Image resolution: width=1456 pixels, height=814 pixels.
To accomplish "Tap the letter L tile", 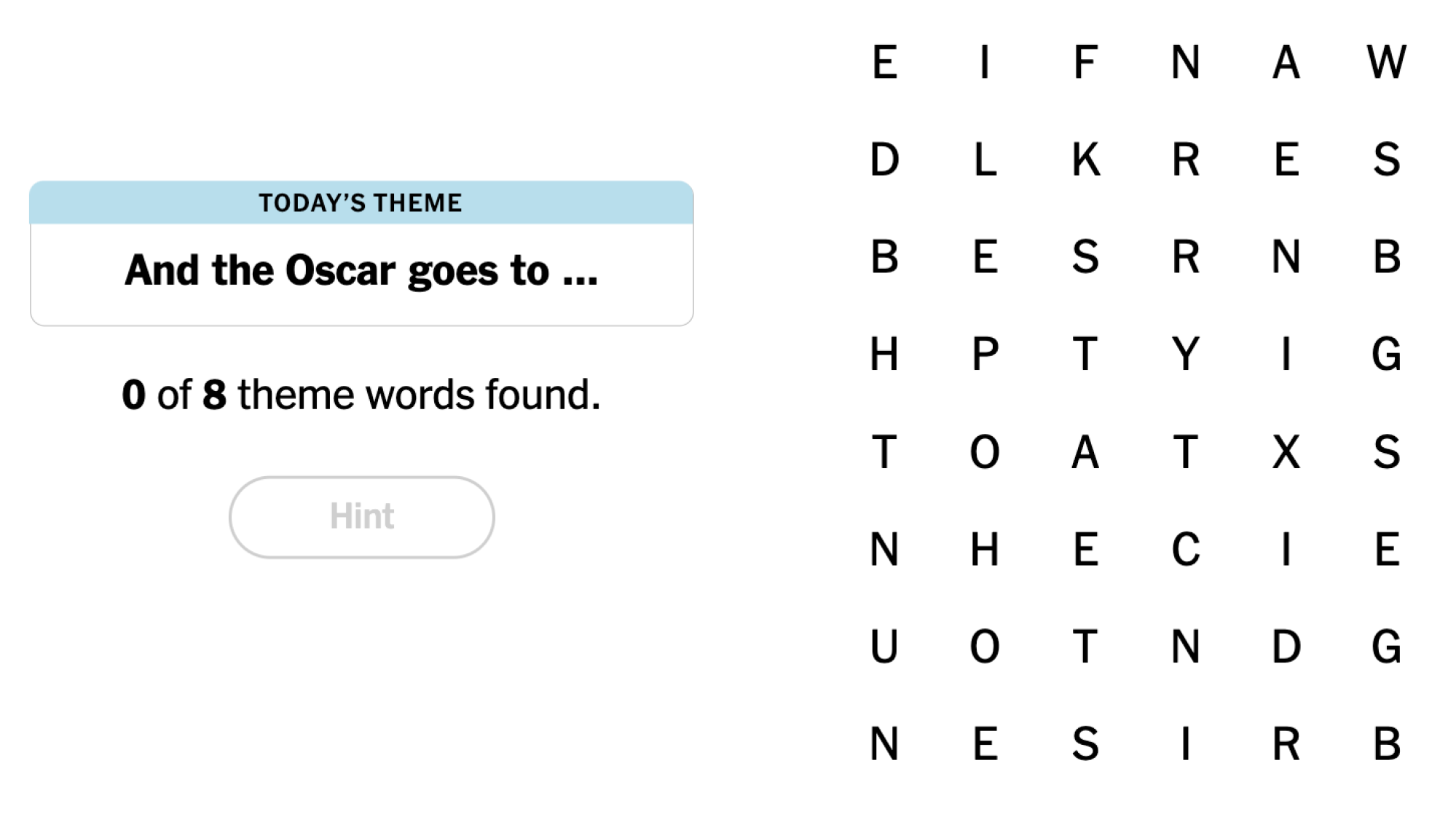I will tap(985, 159).
